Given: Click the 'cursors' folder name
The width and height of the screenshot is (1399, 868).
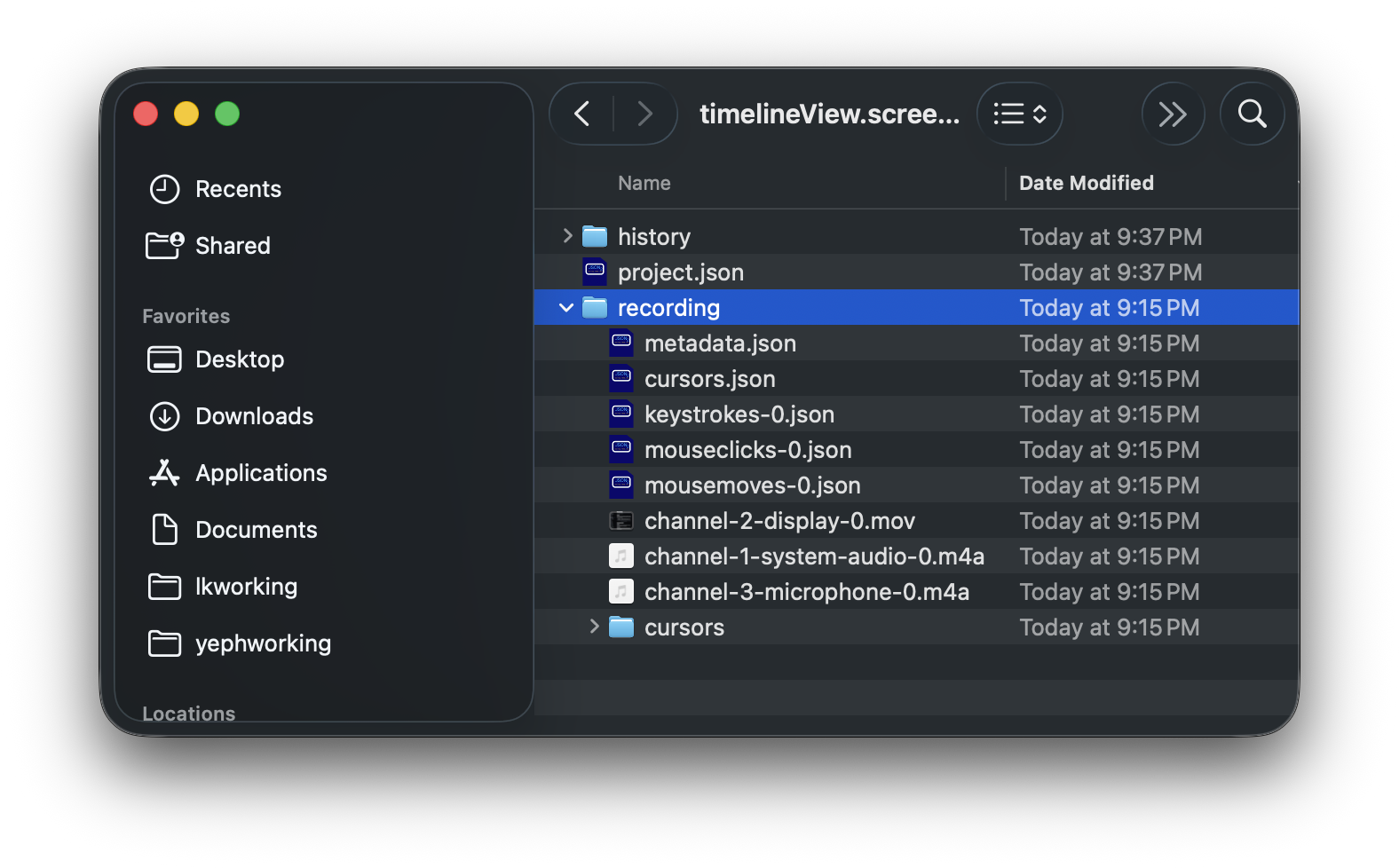Looking at the screenshot, I should pos(684,627).
